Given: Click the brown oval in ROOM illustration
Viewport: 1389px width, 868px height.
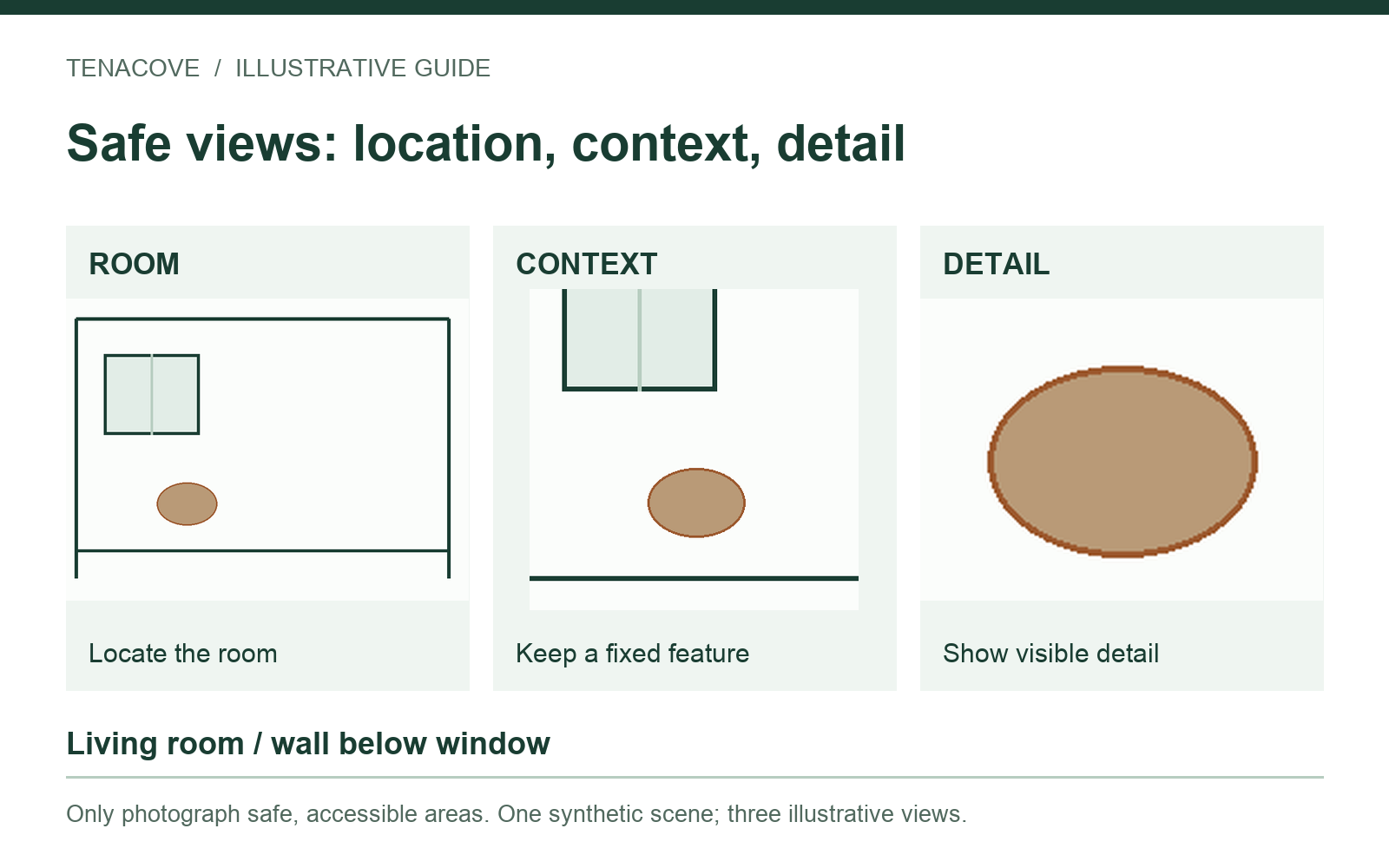Looking at the screenshot, I should pyautogui.click(x=187, y=504).
